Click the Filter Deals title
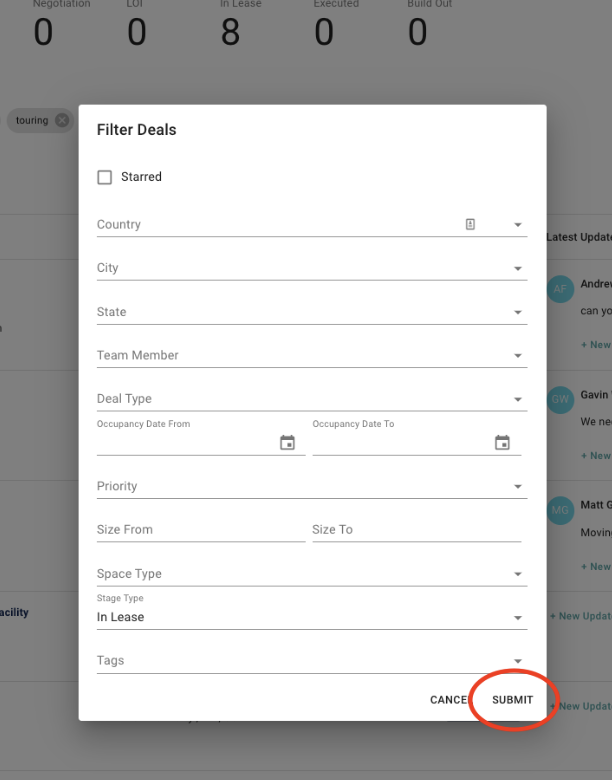612x780 pixels. coord(136,130)
